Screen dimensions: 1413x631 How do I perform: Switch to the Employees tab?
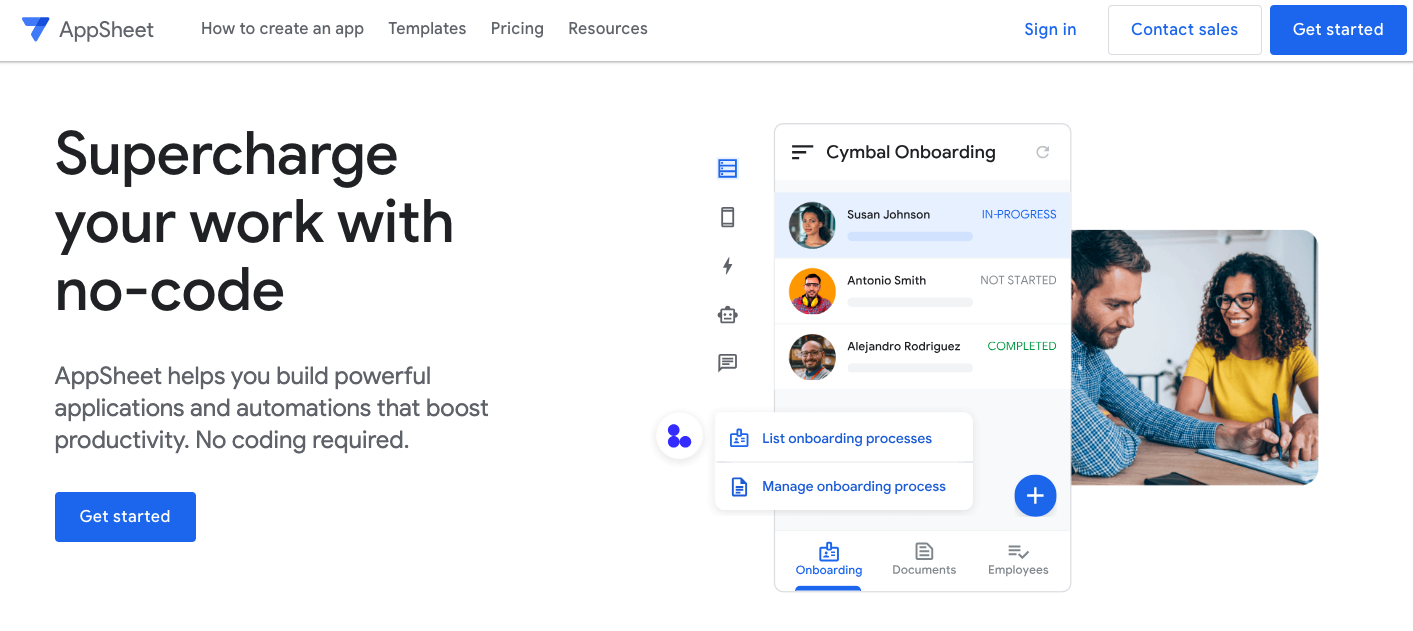(x=1018, y=560)
